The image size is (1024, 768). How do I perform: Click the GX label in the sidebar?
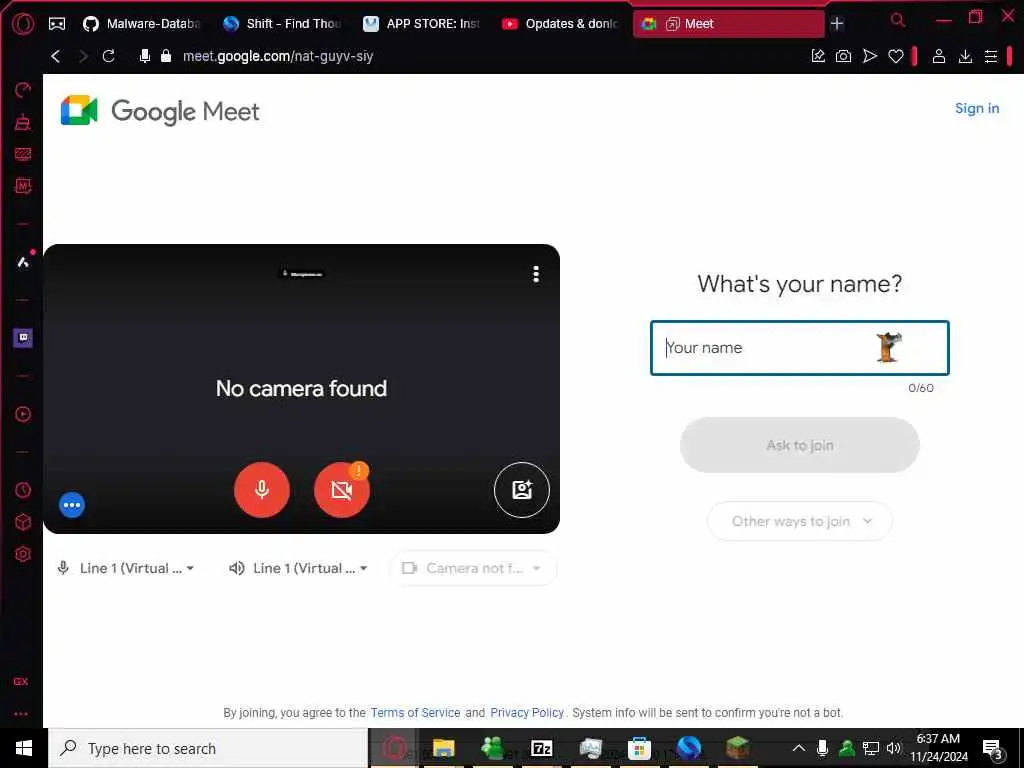pos(21,681)
